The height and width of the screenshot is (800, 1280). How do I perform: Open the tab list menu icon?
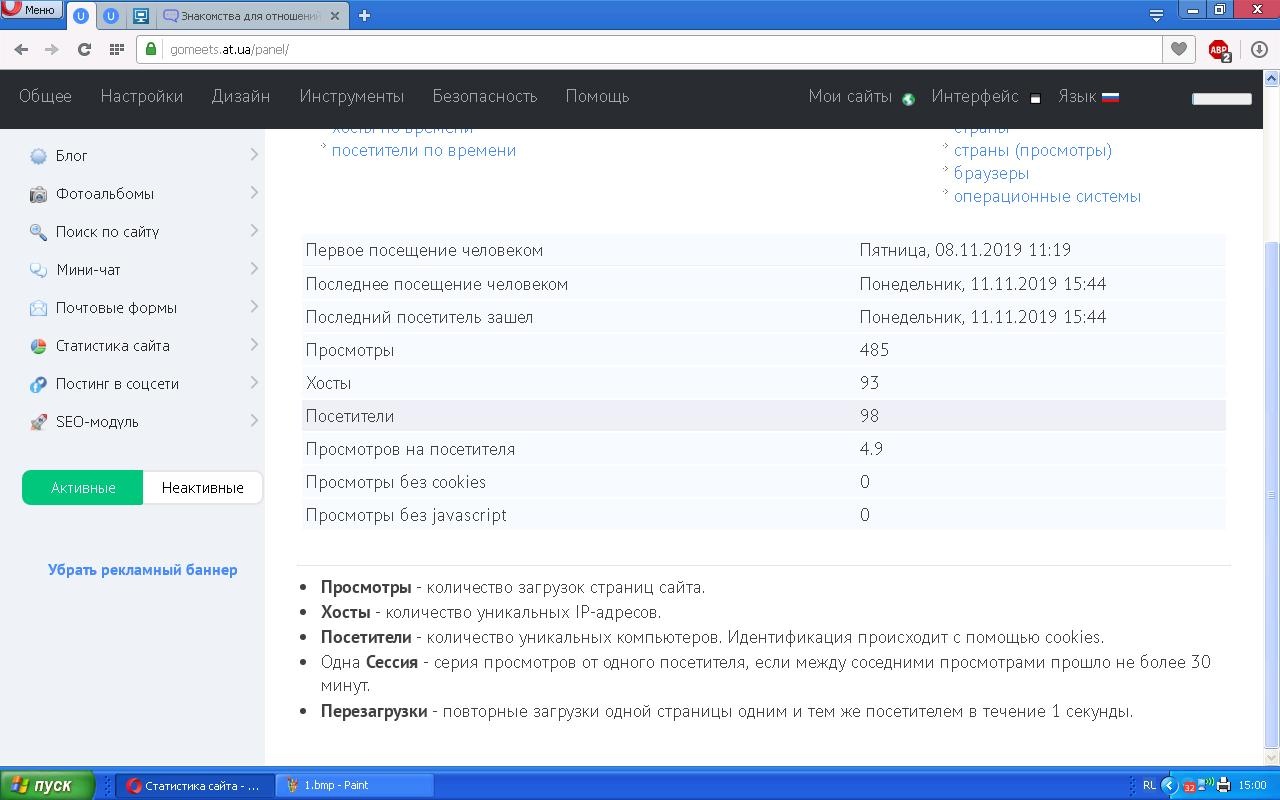tap(1156, 15)
